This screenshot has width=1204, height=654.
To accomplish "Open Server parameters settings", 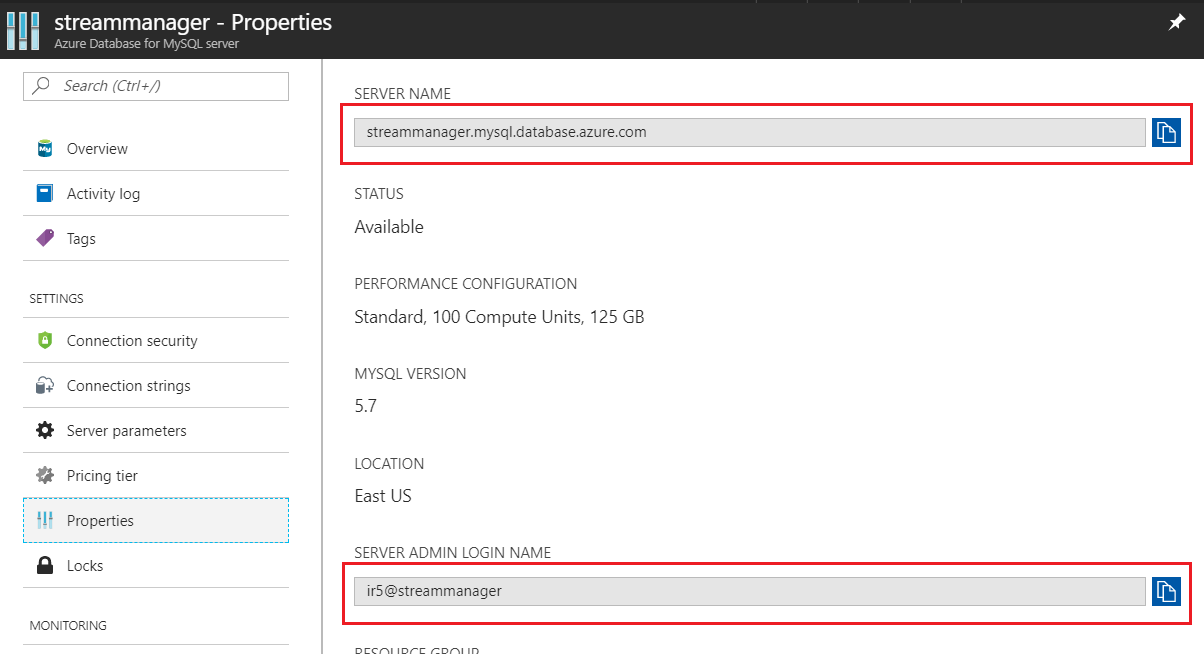I will click(x=156, y=430).
